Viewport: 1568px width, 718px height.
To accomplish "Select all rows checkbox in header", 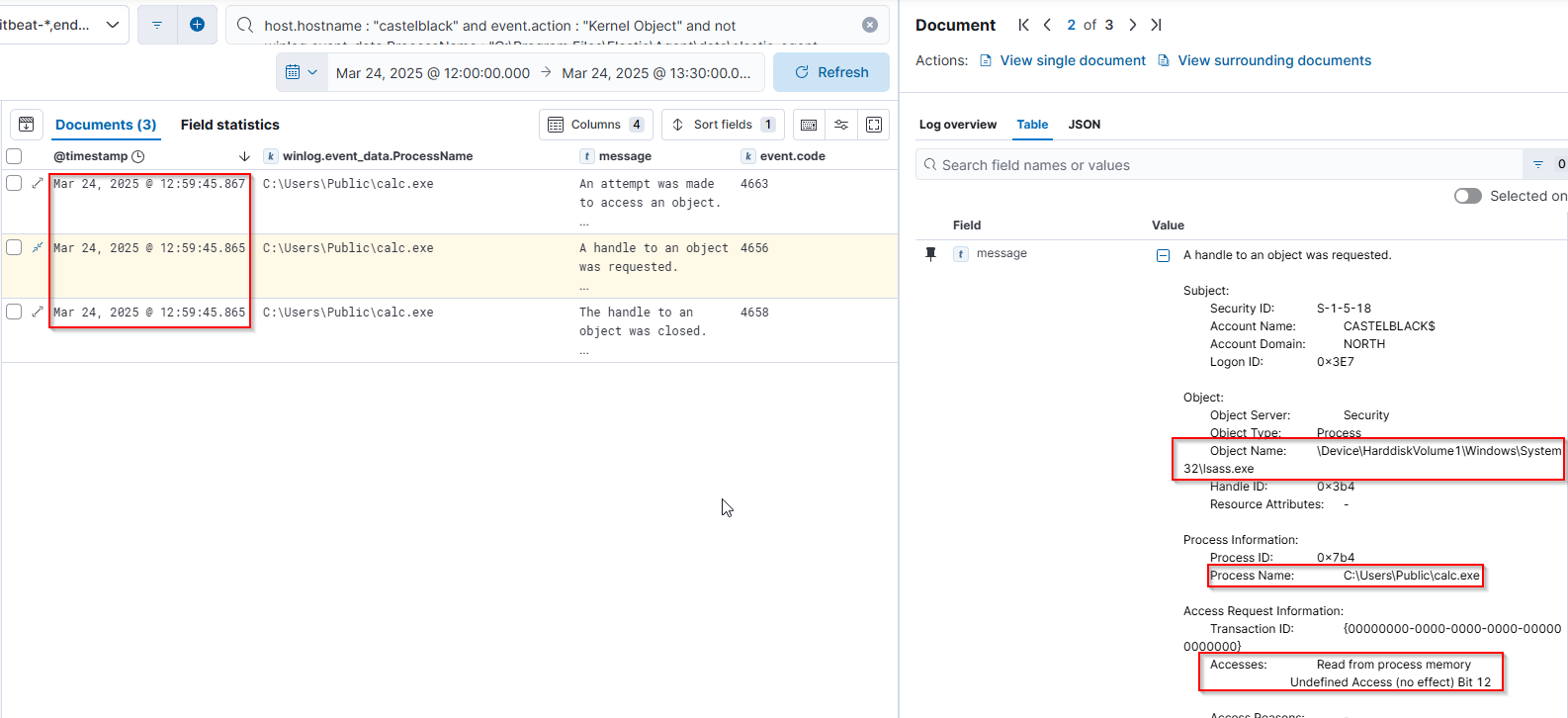I will 14,156.
